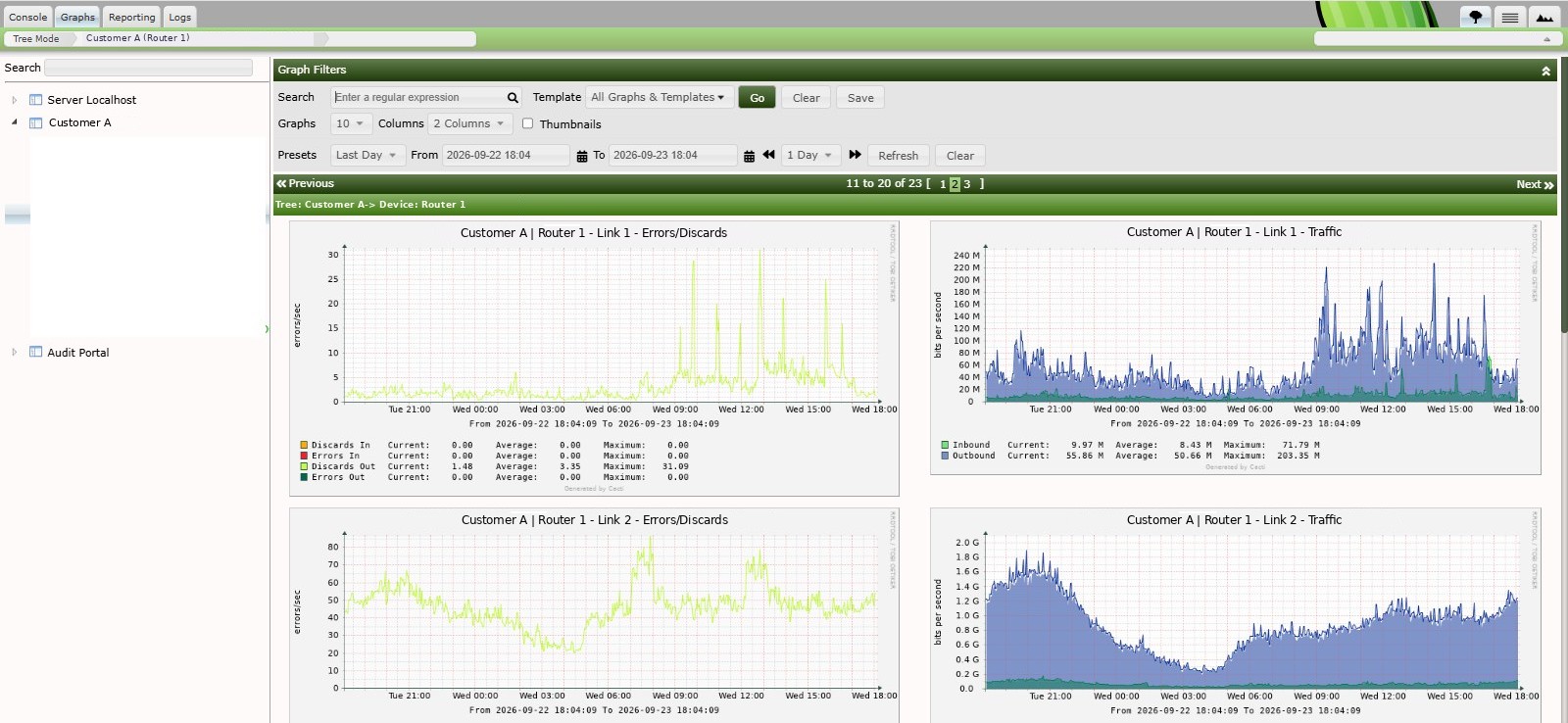1568x723 pixels.
Task: Open the timeshift dropdown showing 1 Day
Action: tap(810, 155)
